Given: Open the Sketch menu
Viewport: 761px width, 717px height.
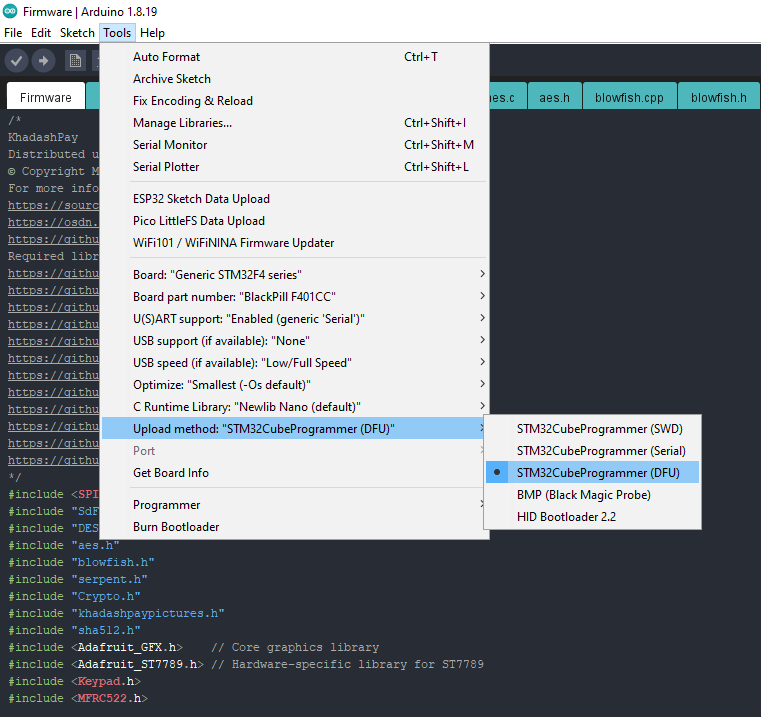Looking at the screenshot, I should [77, 33].
